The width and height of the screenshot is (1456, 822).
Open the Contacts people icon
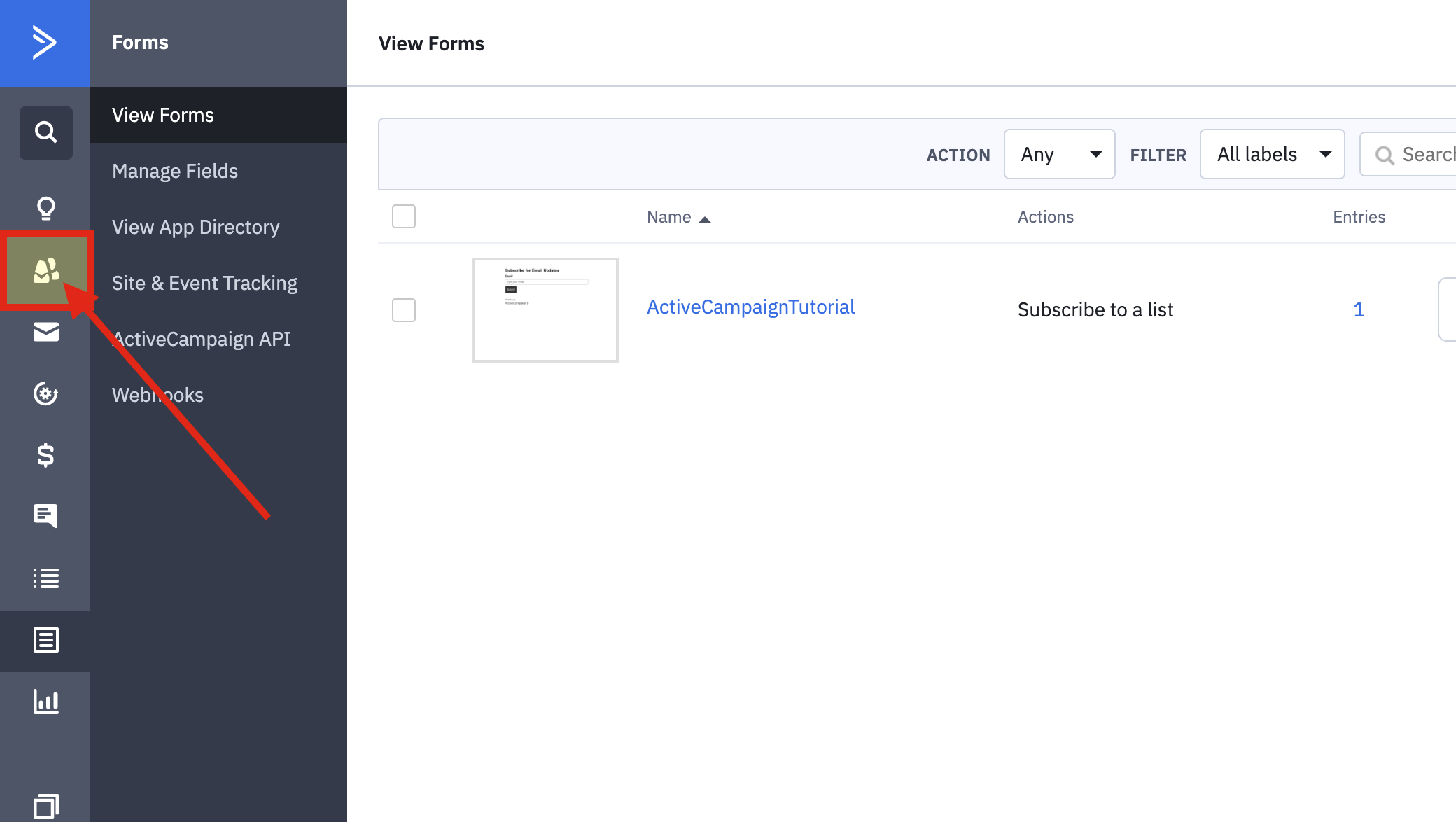45,270
